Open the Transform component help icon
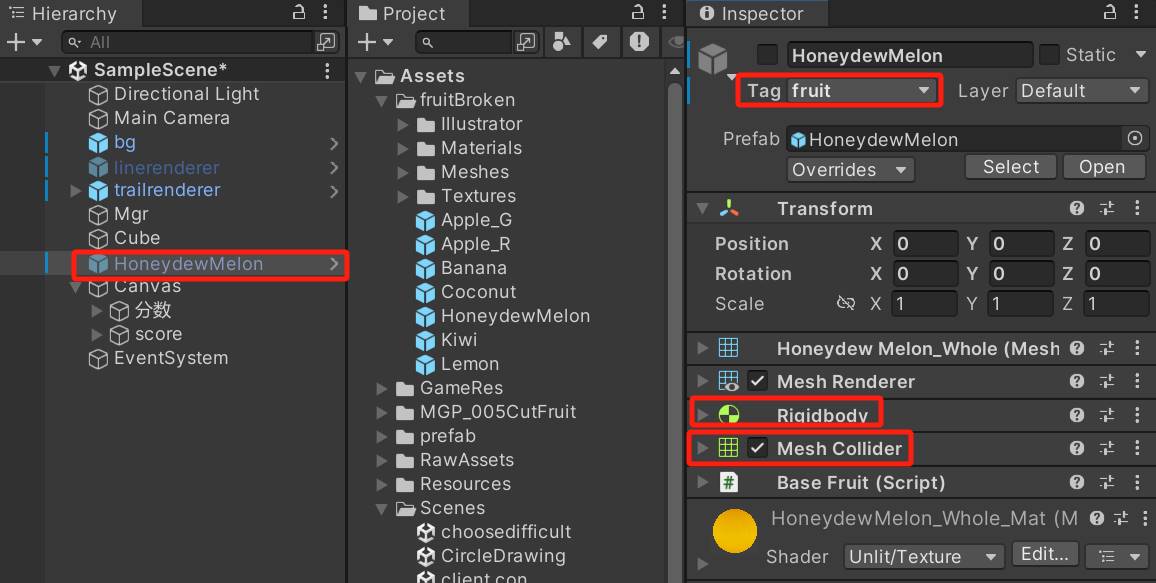Viewport: 1156px width, 583px height. click(x=1077, y=209)
